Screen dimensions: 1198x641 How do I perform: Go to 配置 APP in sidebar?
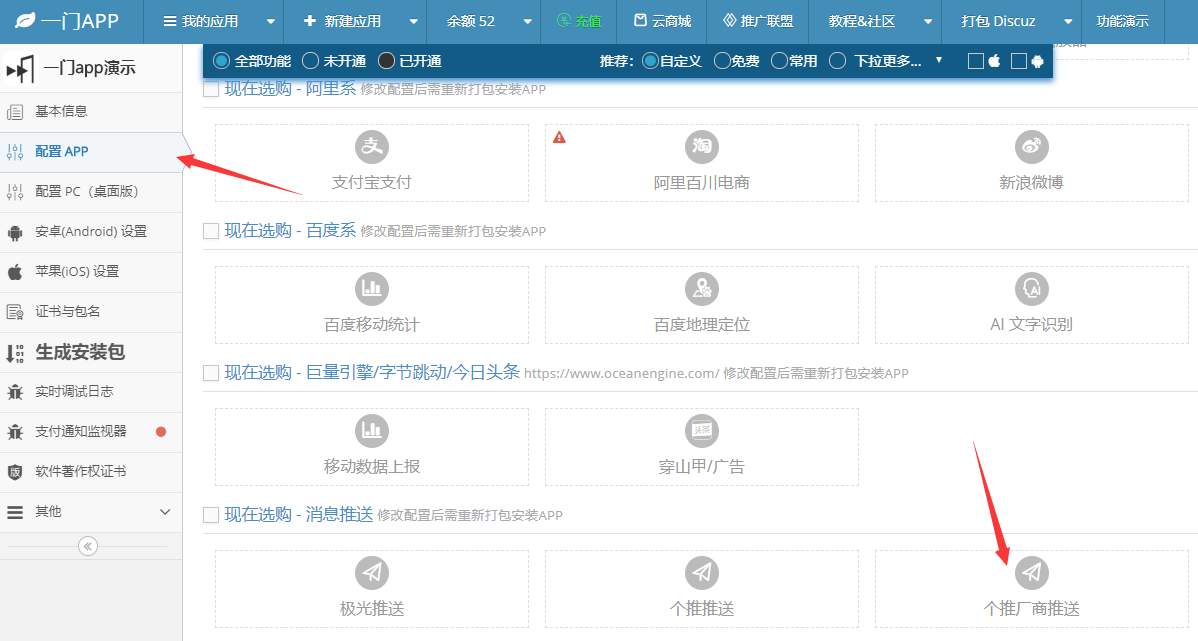[91, 152]
